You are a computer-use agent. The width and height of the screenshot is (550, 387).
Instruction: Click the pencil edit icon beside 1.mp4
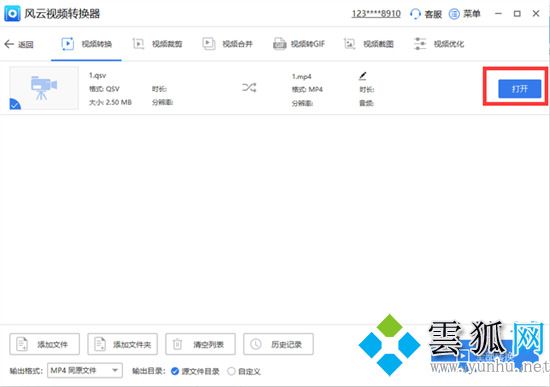[363, 75]
